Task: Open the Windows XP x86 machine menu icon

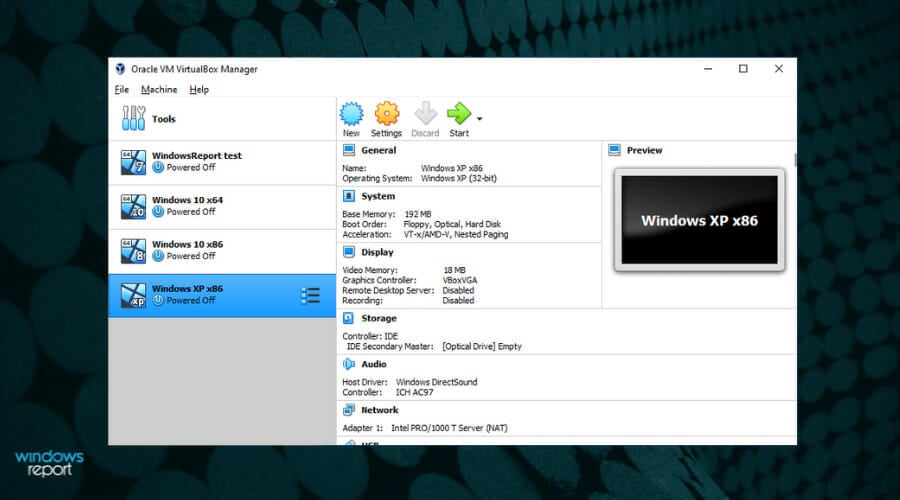Action: [x=311, y=295]
